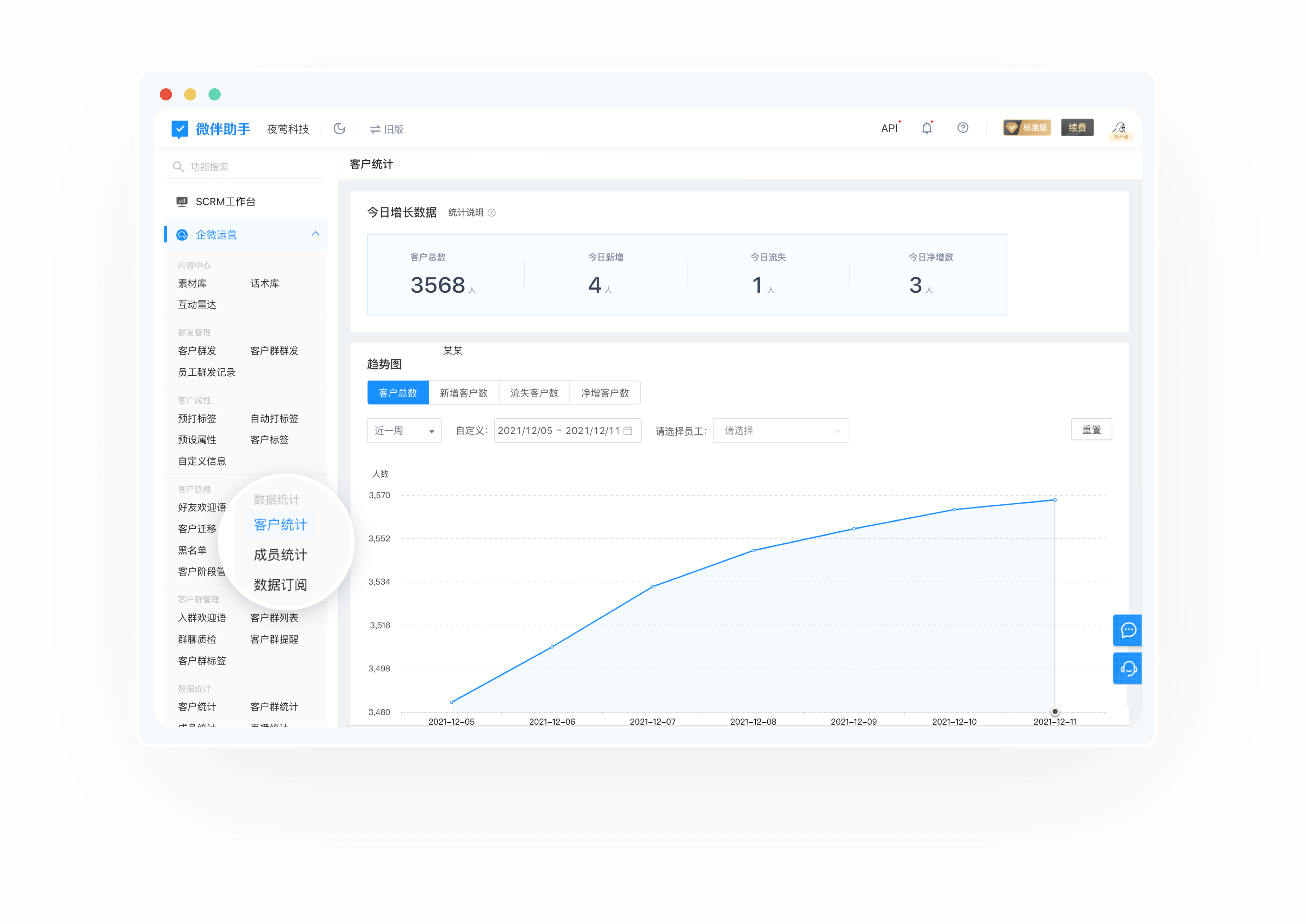Open 互动雷达 menu item

[x=197, y=304]
